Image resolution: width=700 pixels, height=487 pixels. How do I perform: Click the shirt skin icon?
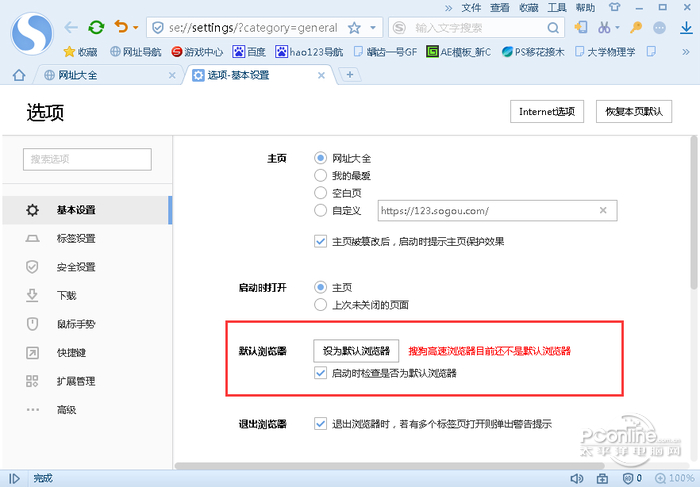coord(614,7)
